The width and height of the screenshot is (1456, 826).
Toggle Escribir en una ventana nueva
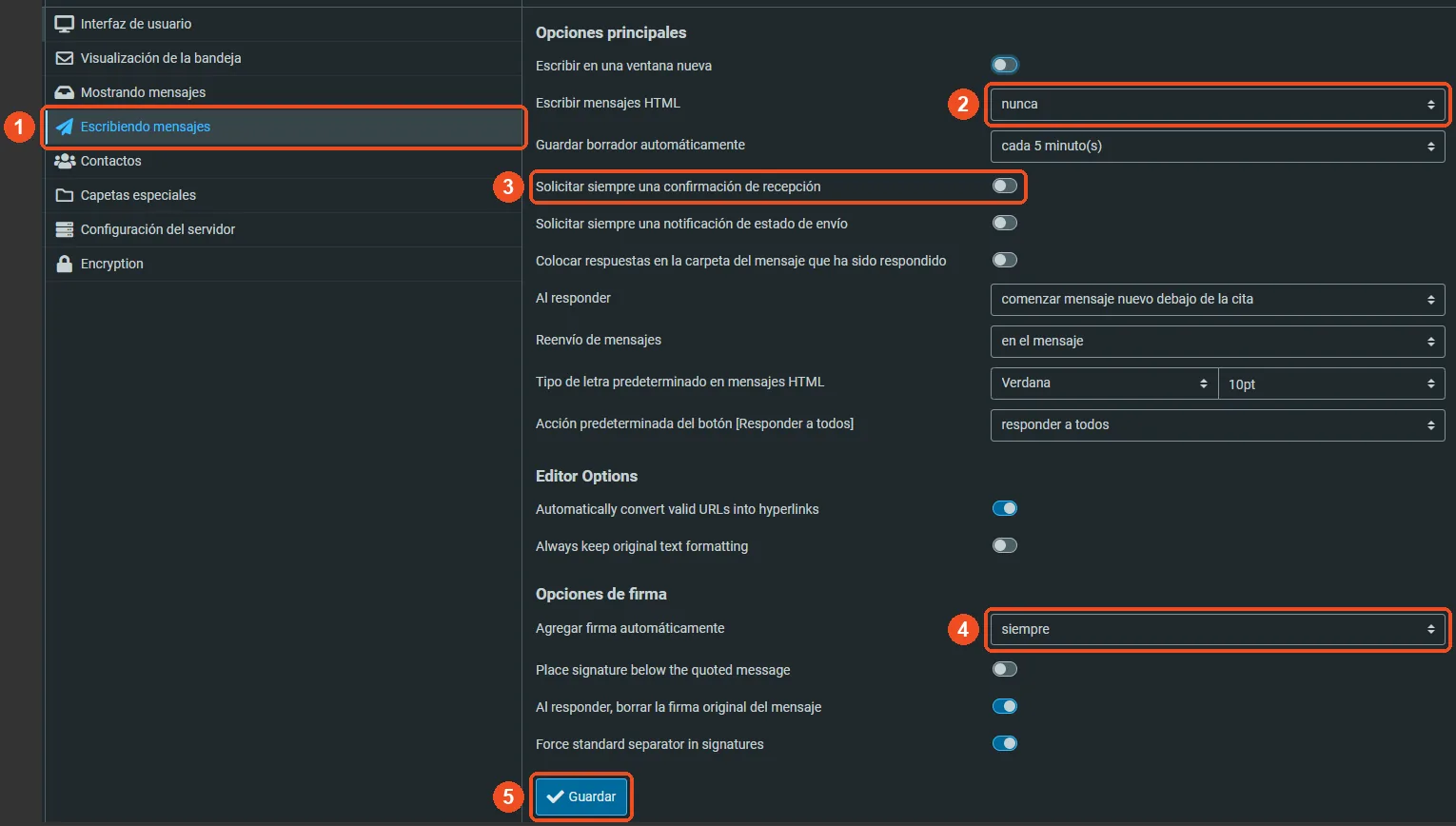tap(1005, 65)
